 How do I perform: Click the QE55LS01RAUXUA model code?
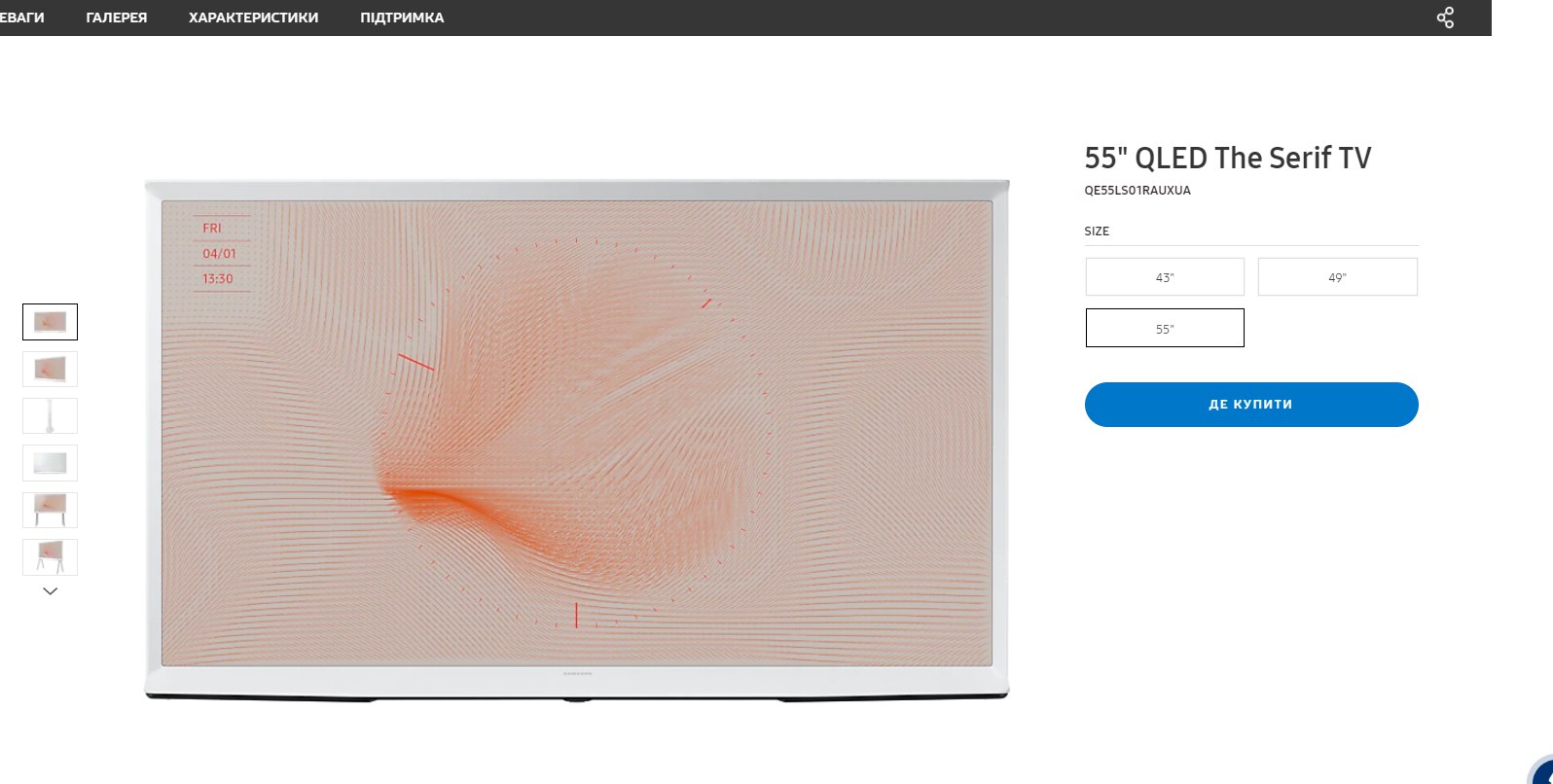(x=1138, y=191)
